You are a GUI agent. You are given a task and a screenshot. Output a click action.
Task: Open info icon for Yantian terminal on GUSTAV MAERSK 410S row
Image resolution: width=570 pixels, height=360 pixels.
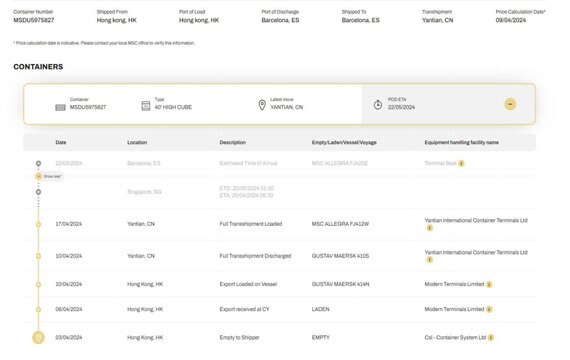tap(429, 260)
